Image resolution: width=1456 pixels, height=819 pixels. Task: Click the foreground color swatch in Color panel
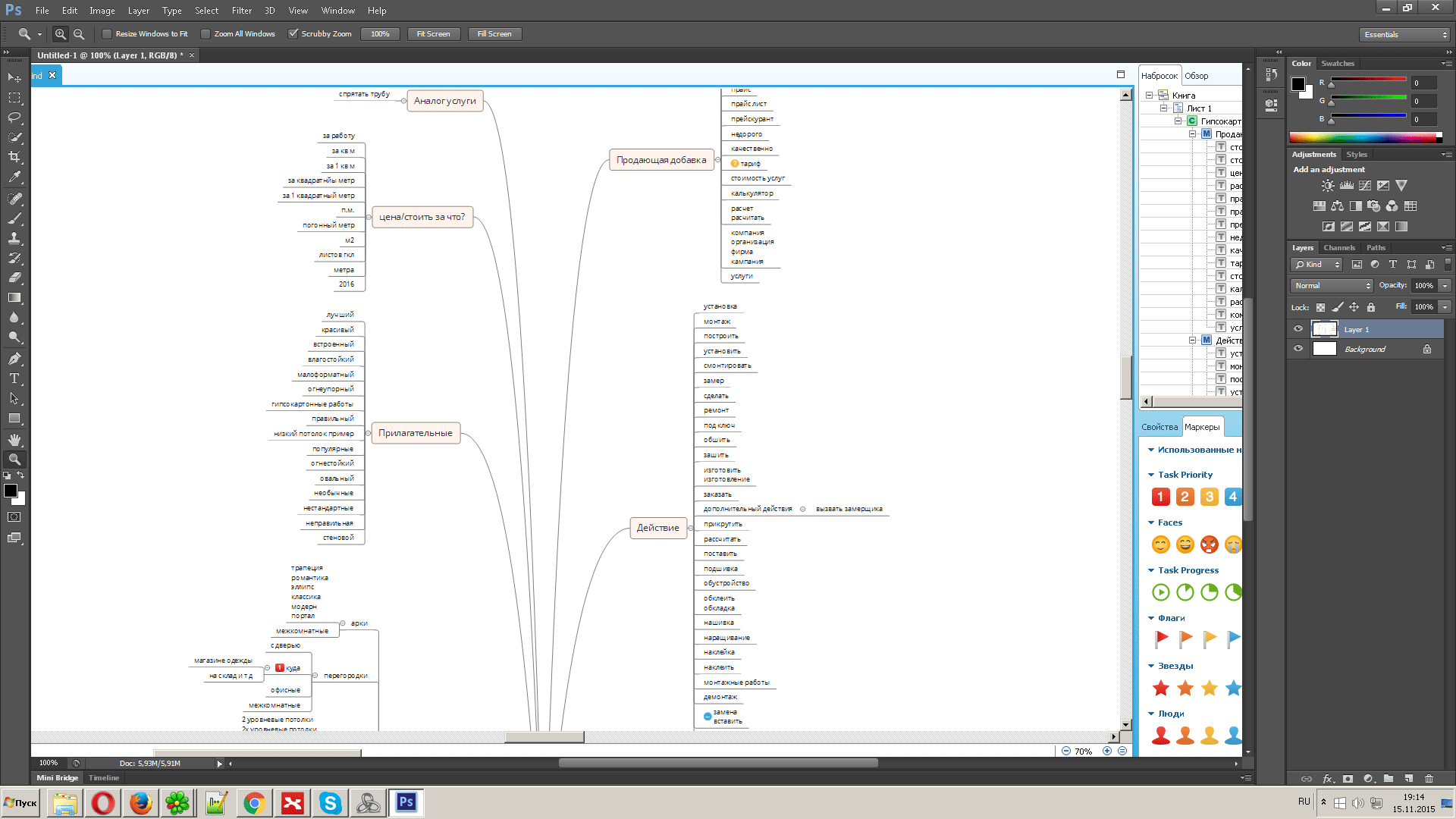(x=1298, y=83)
